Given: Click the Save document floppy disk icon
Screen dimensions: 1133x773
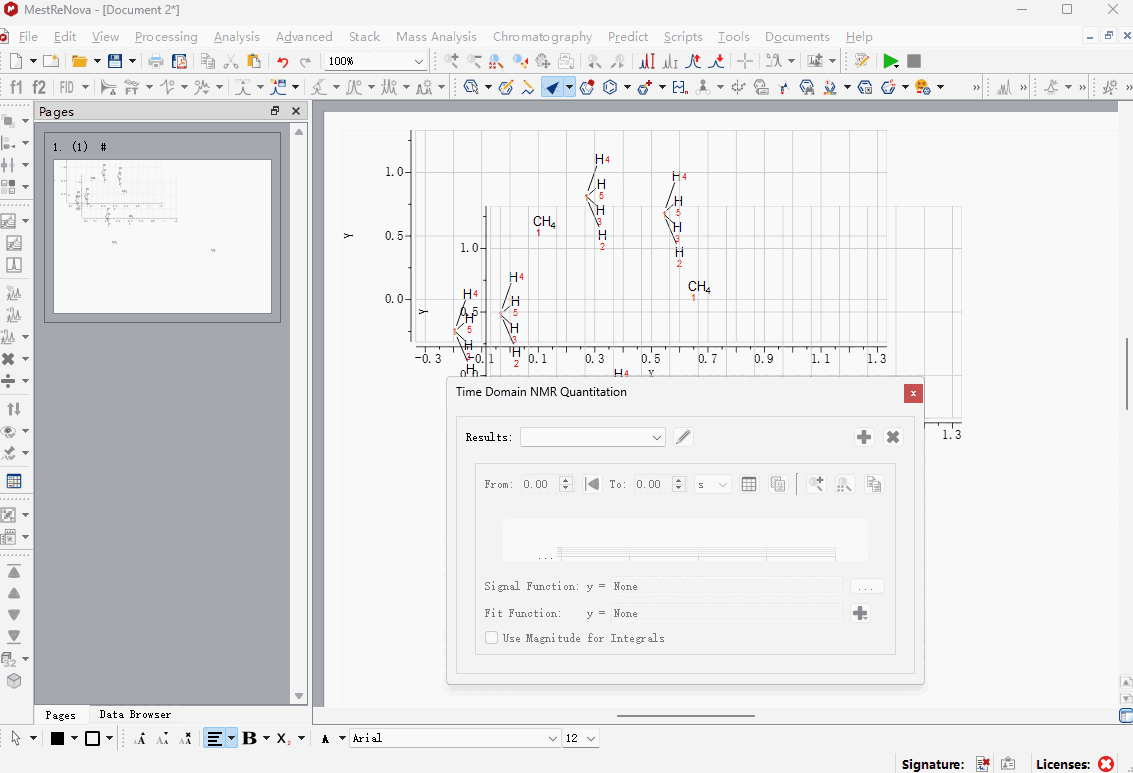Looking at the screenshot, I should pos(115,62).
